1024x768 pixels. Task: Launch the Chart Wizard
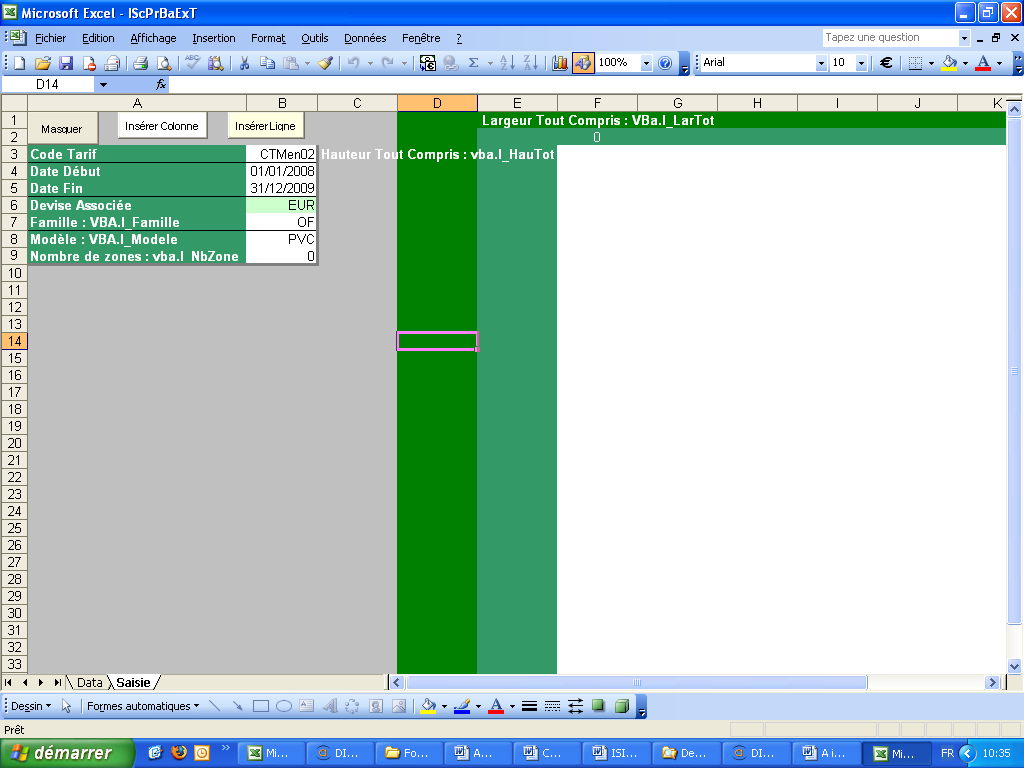(x=558, y=62)
